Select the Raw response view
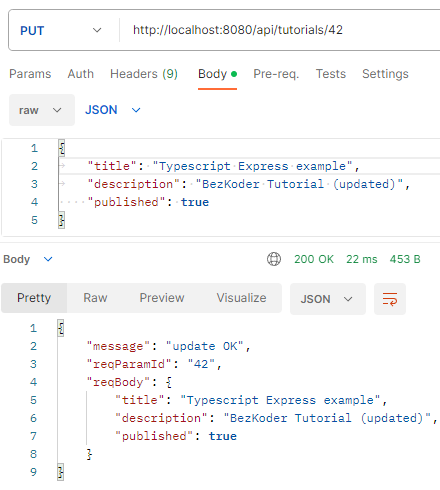Viewport: 440px width, 490px height. pos(95,298)
